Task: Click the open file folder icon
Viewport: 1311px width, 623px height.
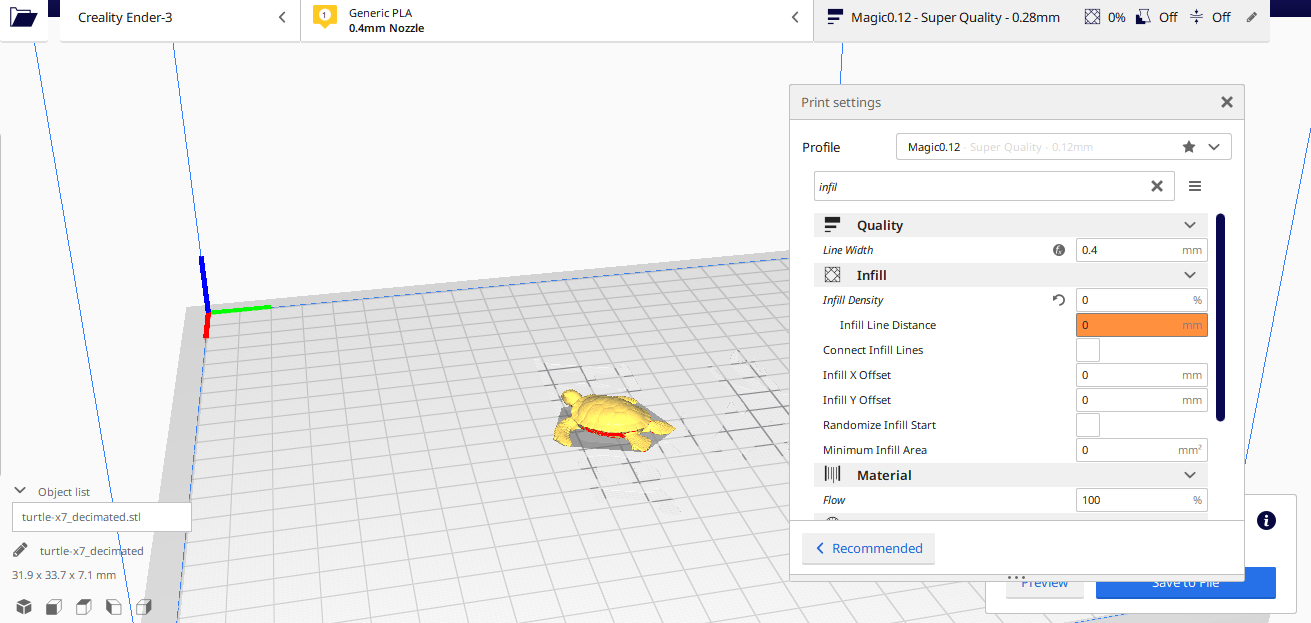Action: 22,17
